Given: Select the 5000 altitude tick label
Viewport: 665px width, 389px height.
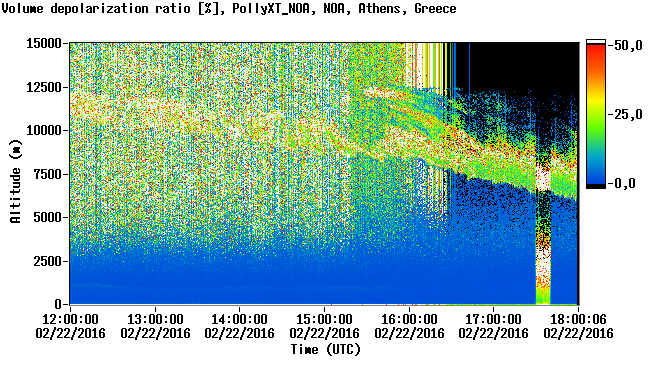Looking at the screenshot, I should tap(48, 218).
